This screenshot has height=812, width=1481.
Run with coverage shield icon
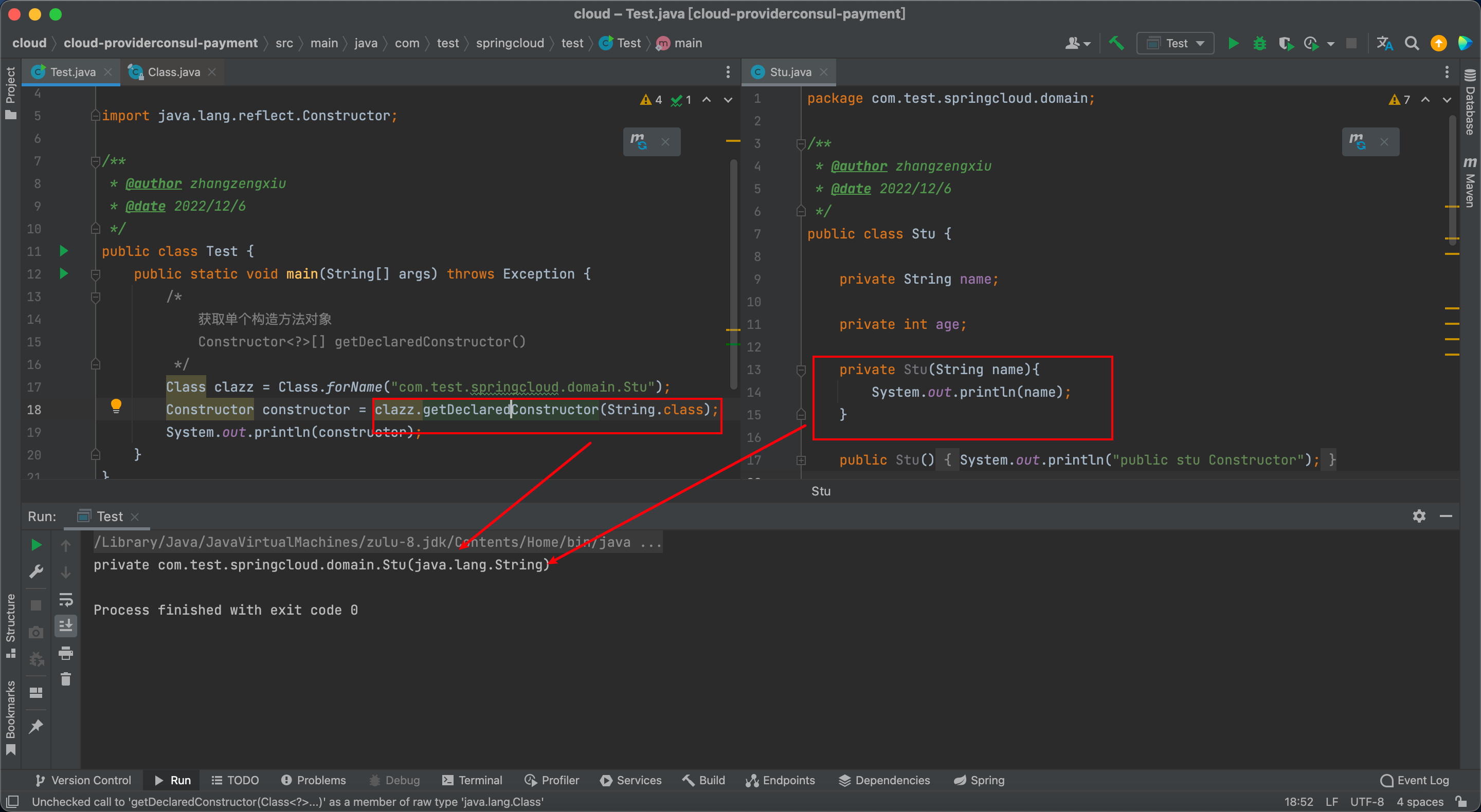[1286, 43]
